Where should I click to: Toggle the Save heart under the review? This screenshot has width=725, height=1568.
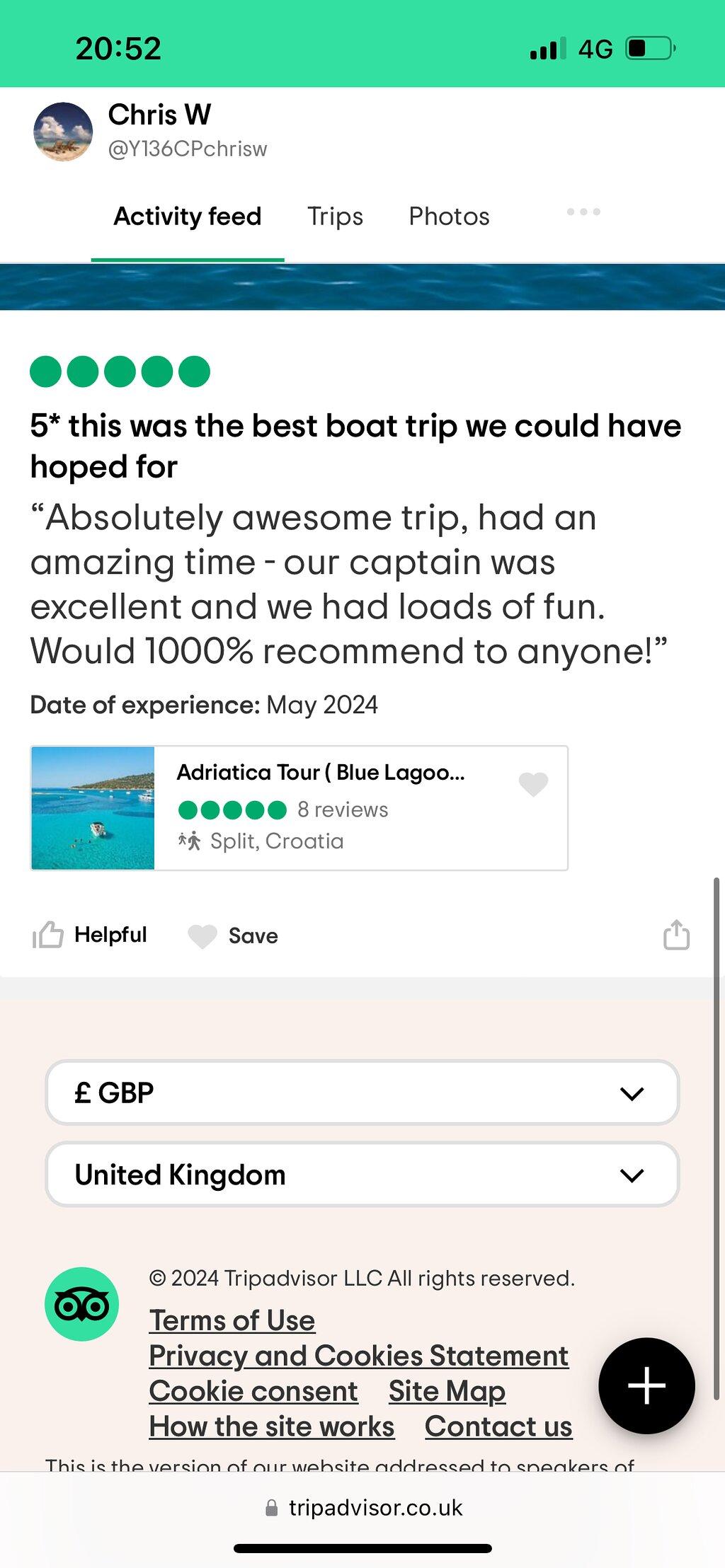202,936
